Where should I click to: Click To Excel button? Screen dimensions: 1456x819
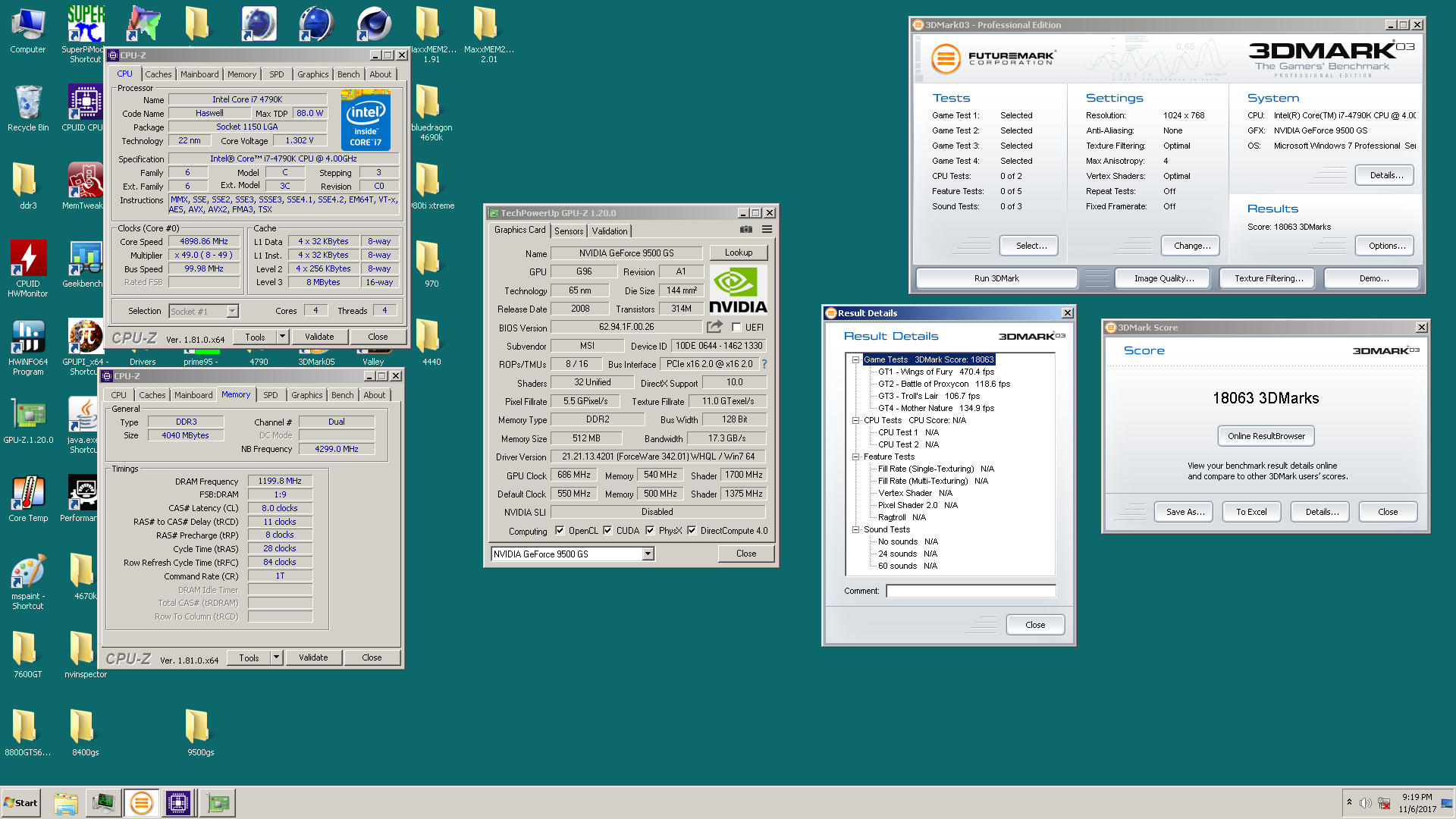click(1251, 512)
